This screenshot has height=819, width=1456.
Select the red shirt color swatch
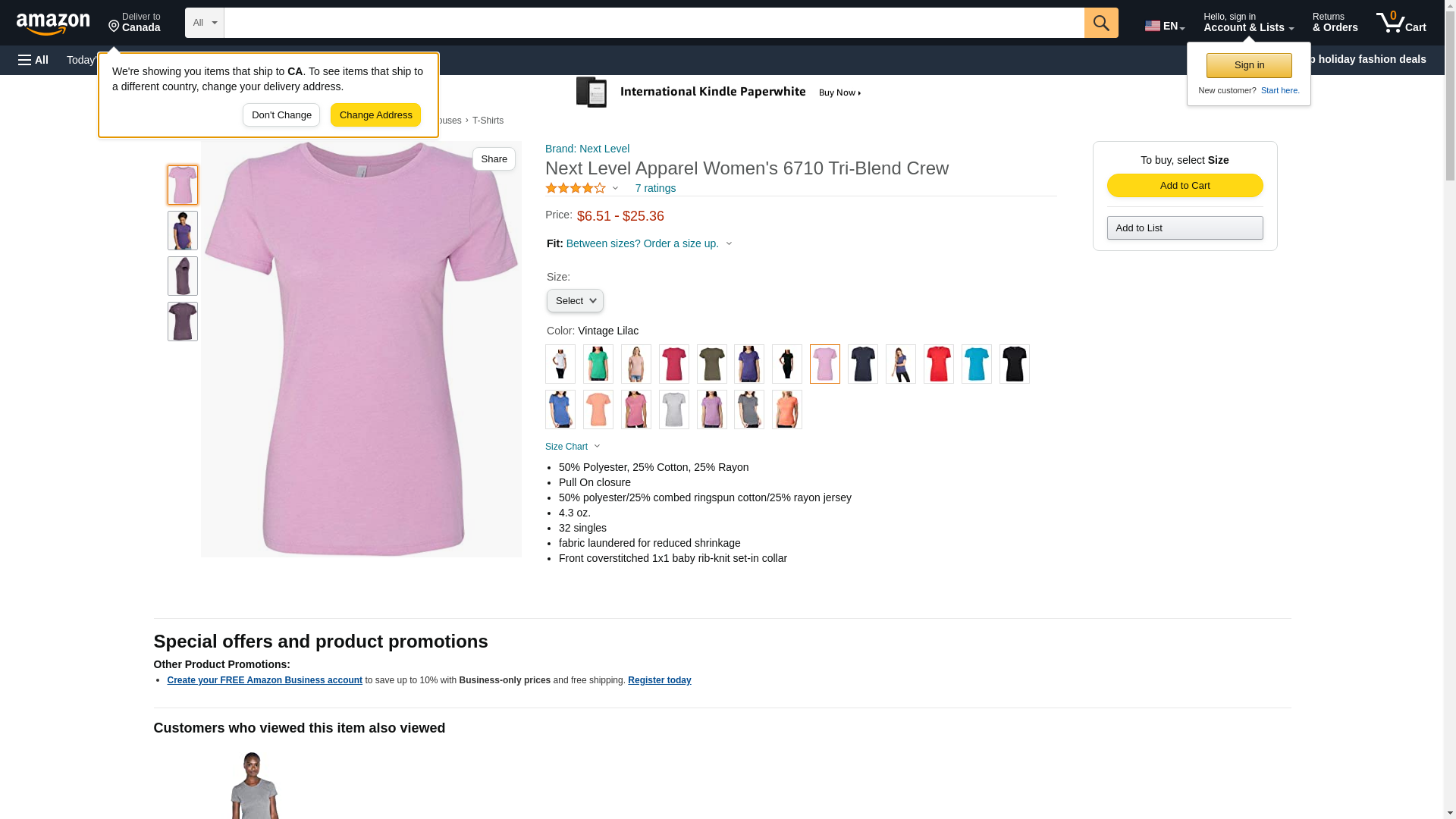tap(938, 364)
